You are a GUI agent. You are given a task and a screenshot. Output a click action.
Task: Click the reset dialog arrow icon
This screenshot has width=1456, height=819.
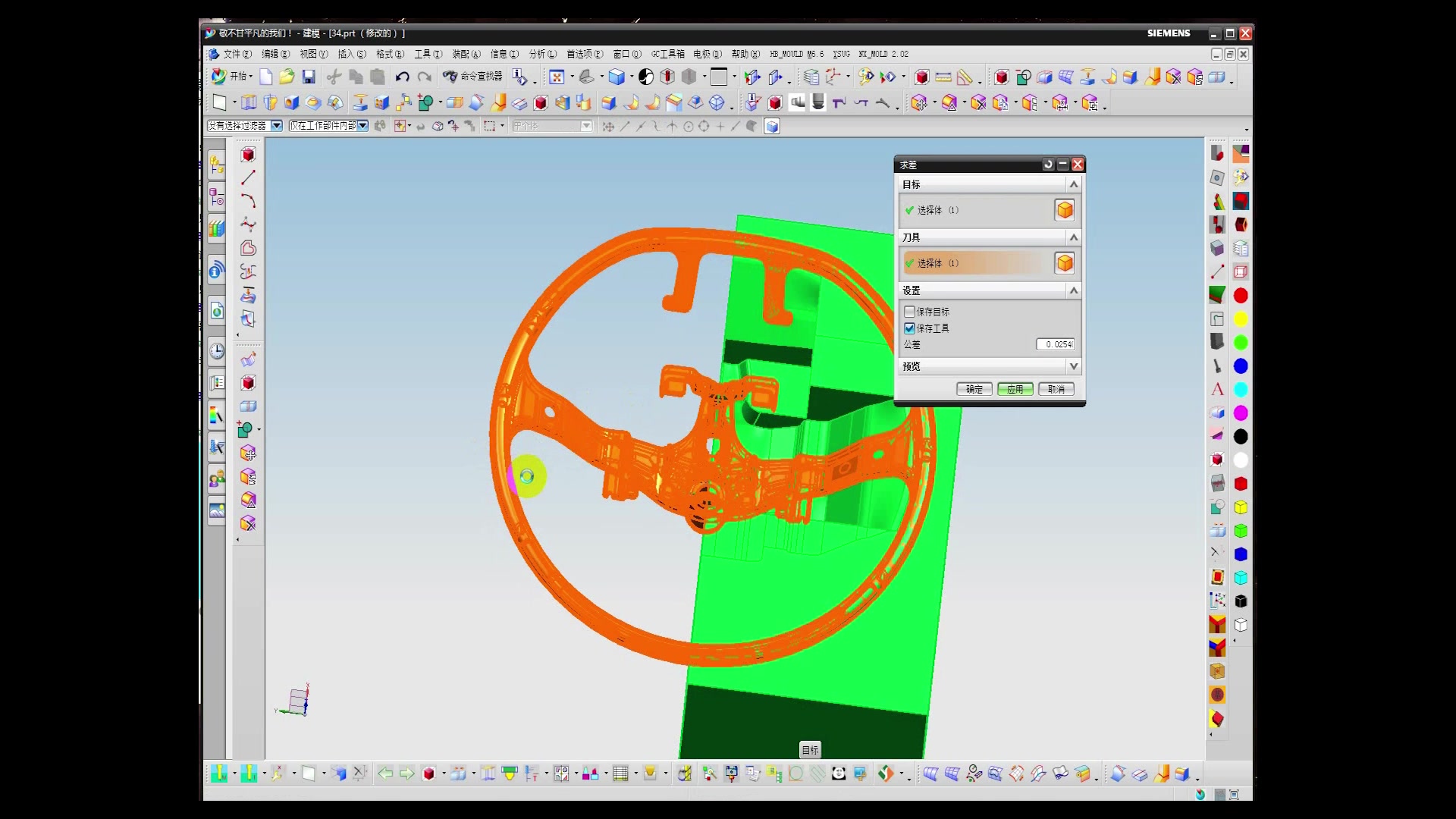1048,165
